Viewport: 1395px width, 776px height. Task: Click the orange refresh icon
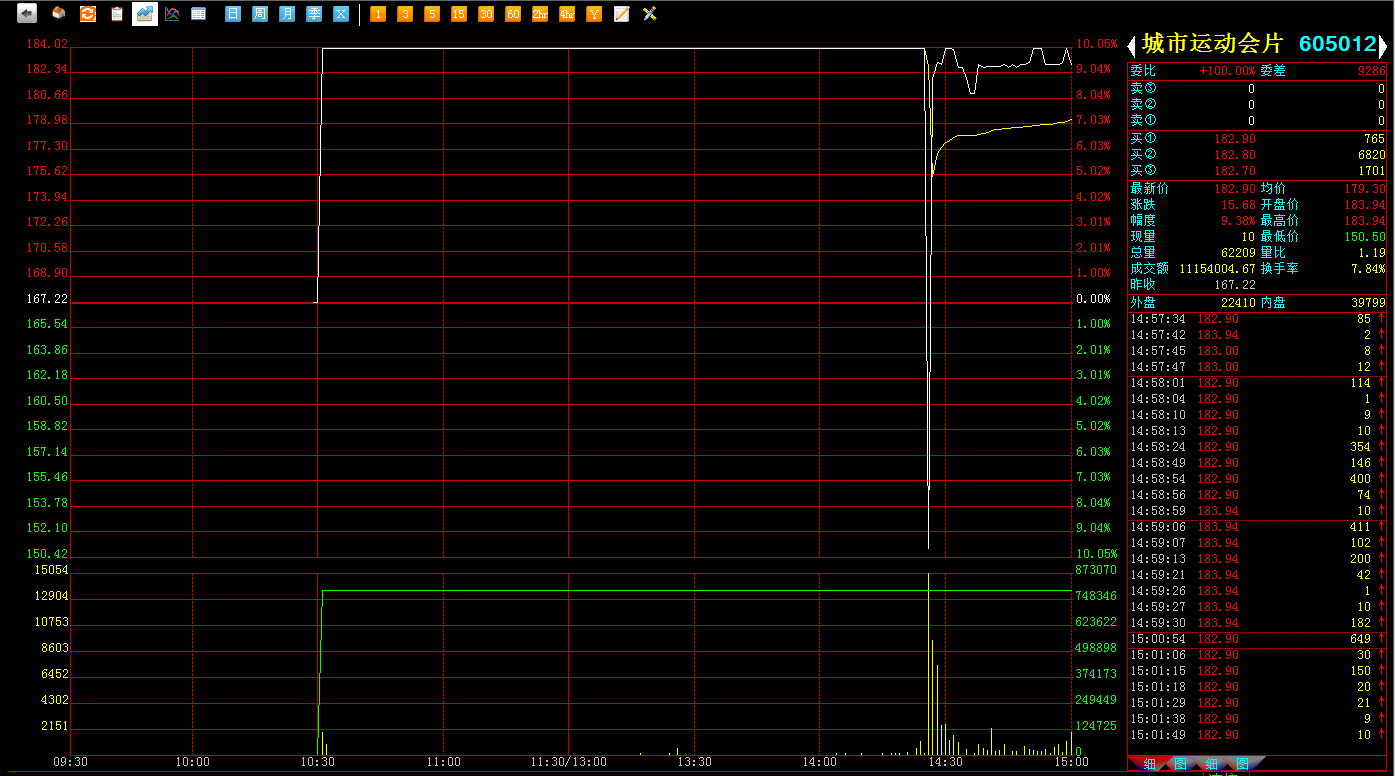(x=88, y=14)
